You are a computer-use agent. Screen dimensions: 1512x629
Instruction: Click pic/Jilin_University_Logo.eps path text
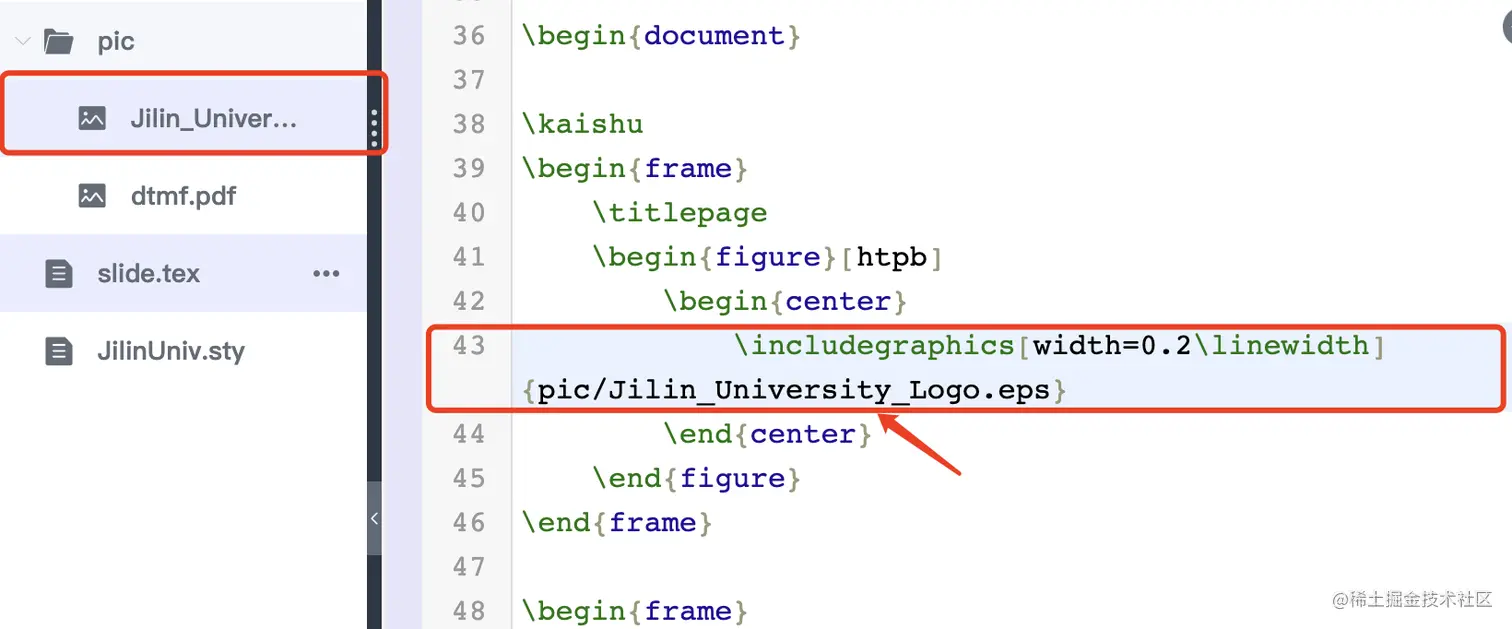point(794,390)
